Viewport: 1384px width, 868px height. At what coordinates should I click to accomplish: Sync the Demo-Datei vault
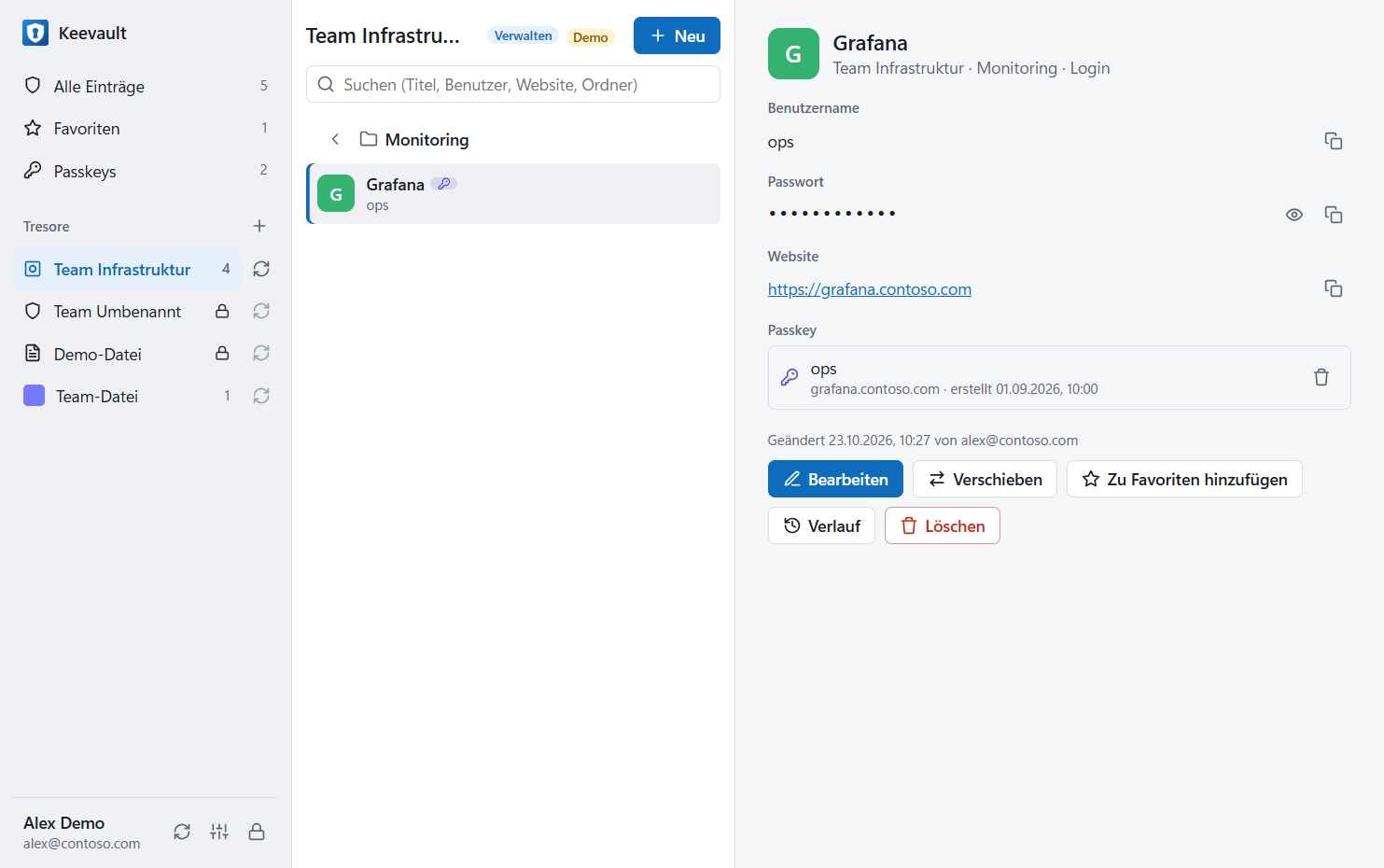click(261, 353)
